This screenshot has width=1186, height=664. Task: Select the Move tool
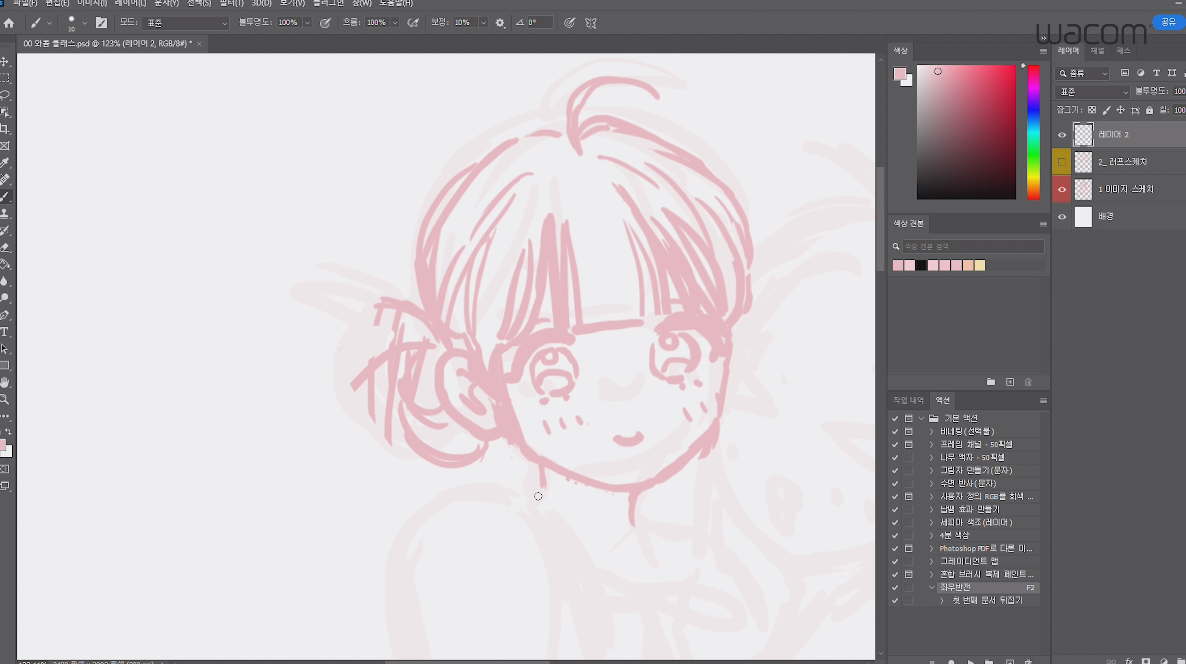[5, 61]
